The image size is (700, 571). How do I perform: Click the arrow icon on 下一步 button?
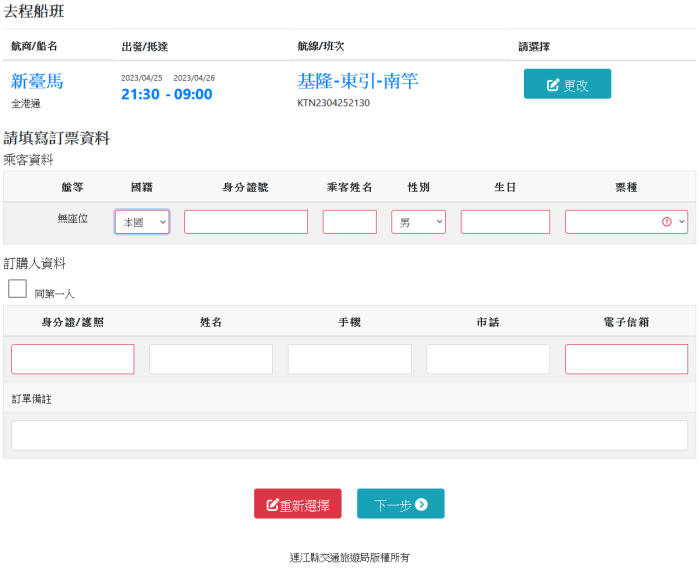(421, 504)
